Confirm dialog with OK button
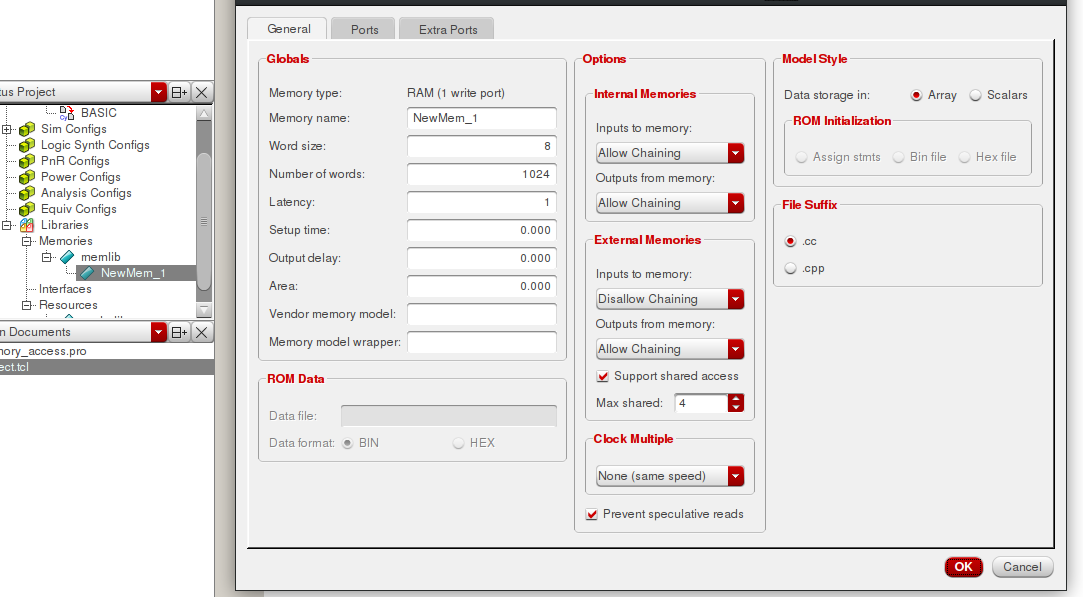This screenshot has width=1083, height=597. tap(964, 567)
